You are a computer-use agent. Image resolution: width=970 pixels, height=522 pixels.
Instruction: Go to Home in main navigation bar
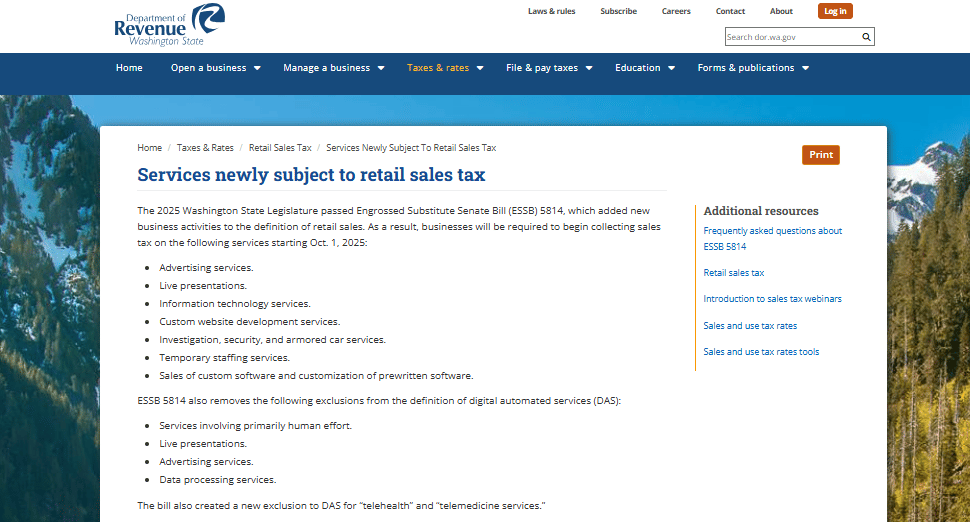129,68
